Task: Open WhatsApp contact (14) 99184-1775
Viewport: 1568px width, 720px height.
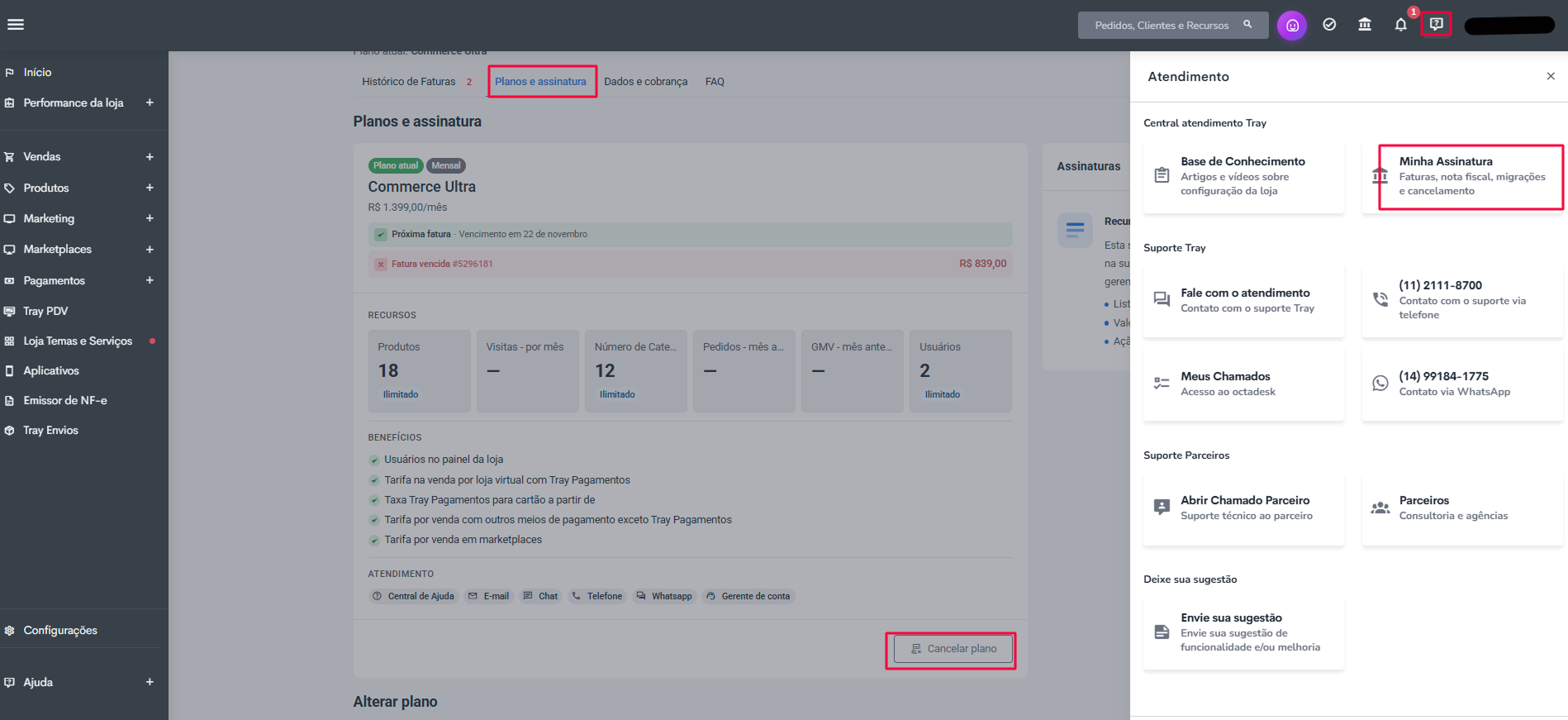Action: pos(1462,384)
